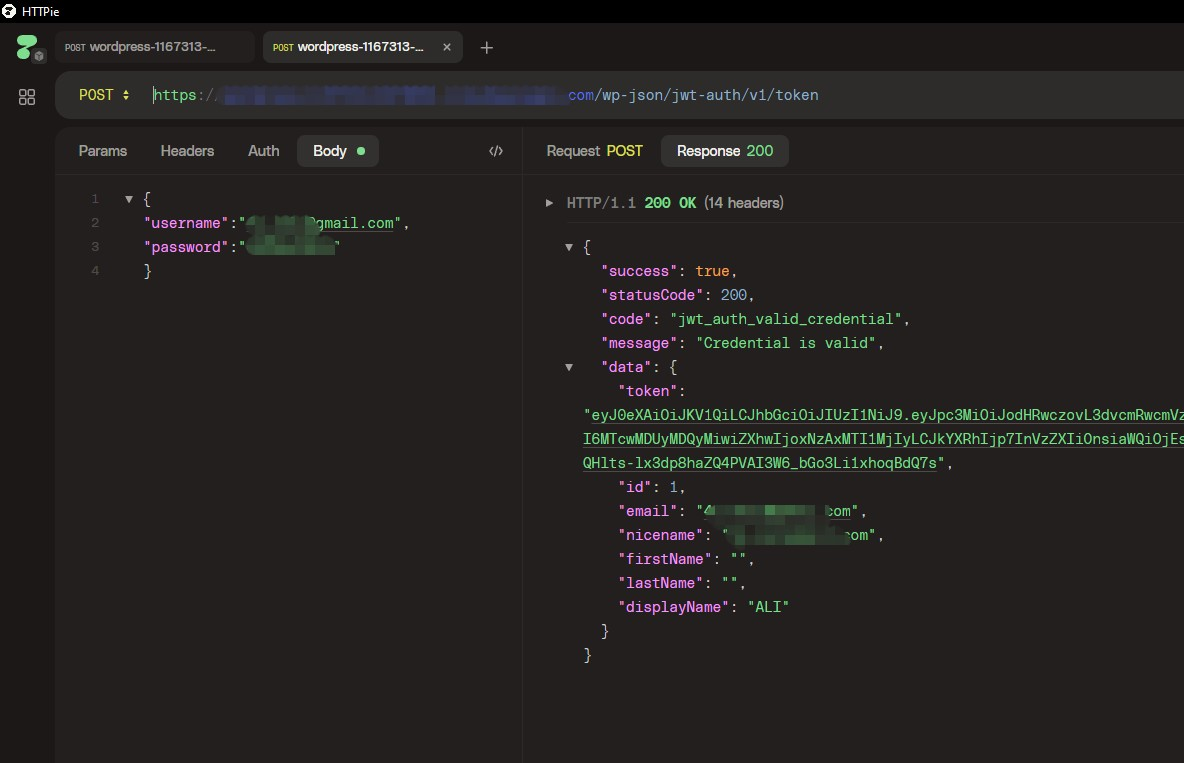Collapse the "data" object in response
This screenshot has height=763, width=1184.
point(569,367)
